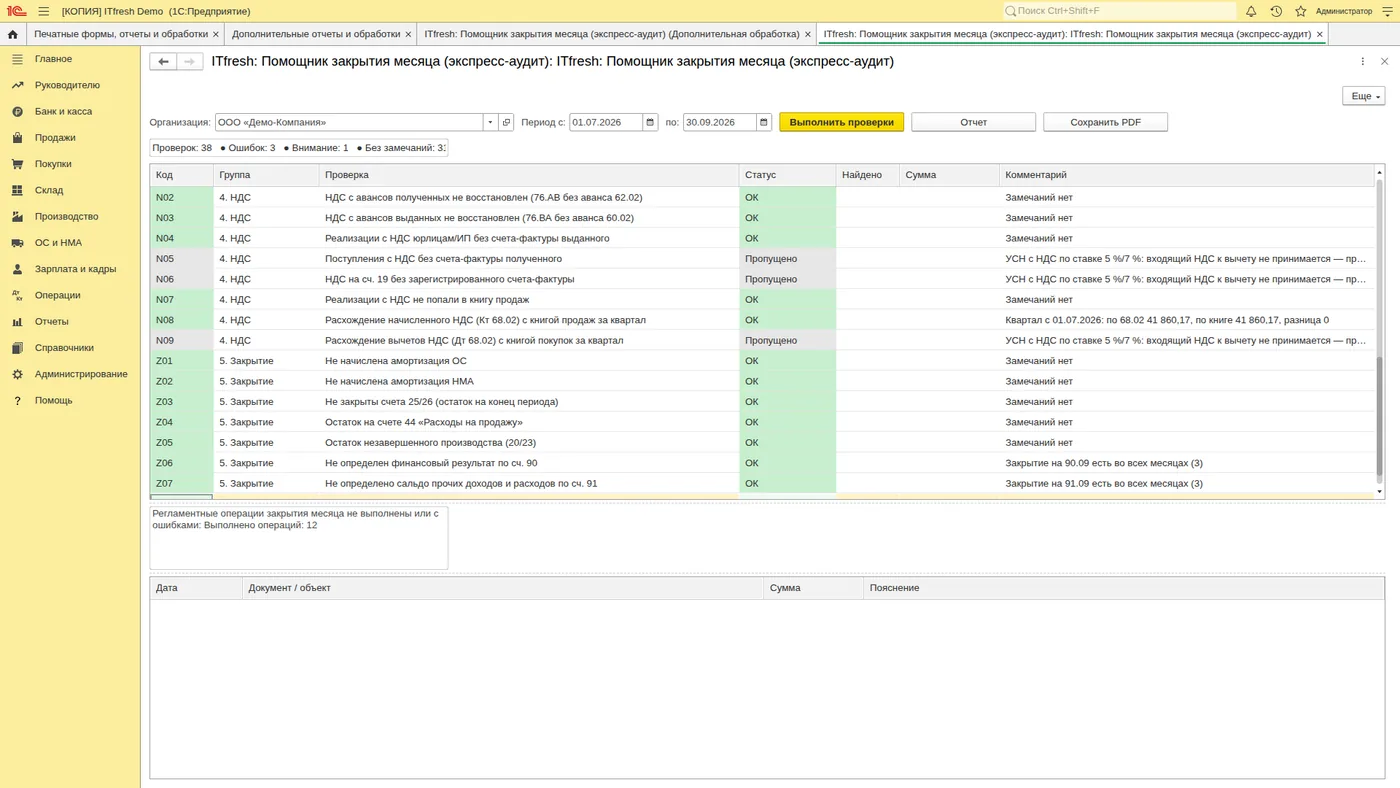The width and height of the screenshot is (1400, 788).
Task: Open the service settings icon beside Администратор
Action: pos(1387,11)
